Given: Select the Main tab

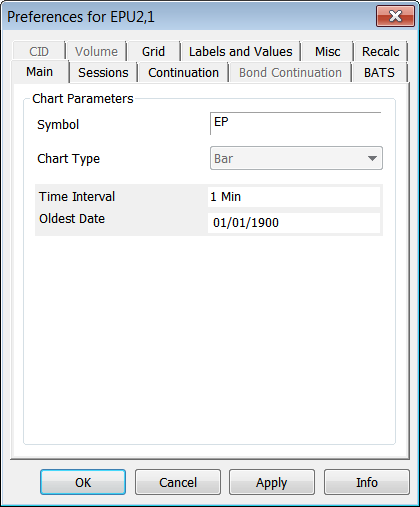Looking at the screenshot, I should click(40, 72).
